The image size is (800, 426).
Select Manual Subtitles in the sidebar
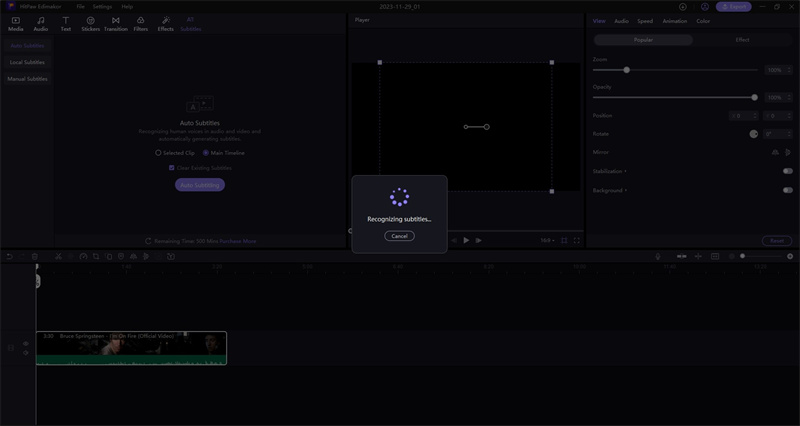(x=27, y=79)
